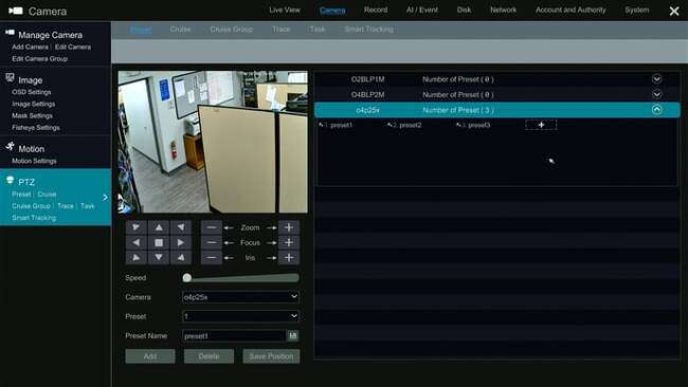Screen dimensions: 688x387
Task: Click the Save Position button
Action: pyautogui.click(x=271, y=356)
